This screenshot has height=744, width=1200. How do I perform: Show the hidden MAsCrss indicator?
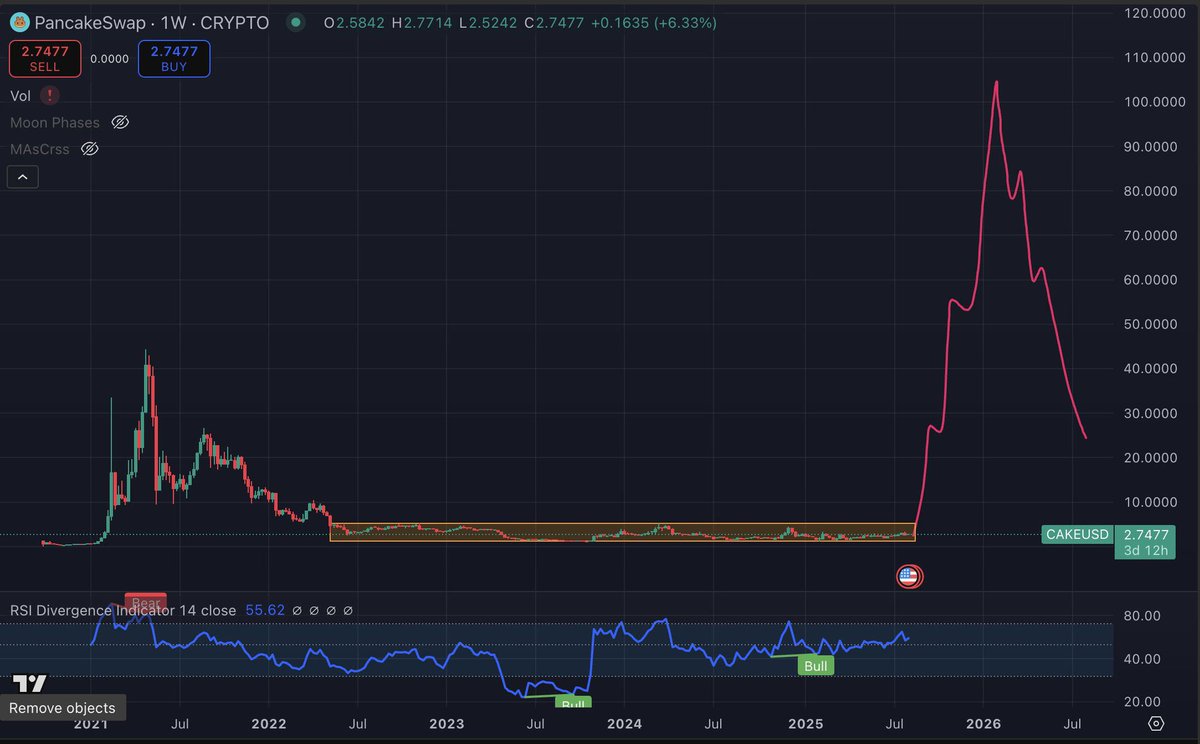(89, 149)
